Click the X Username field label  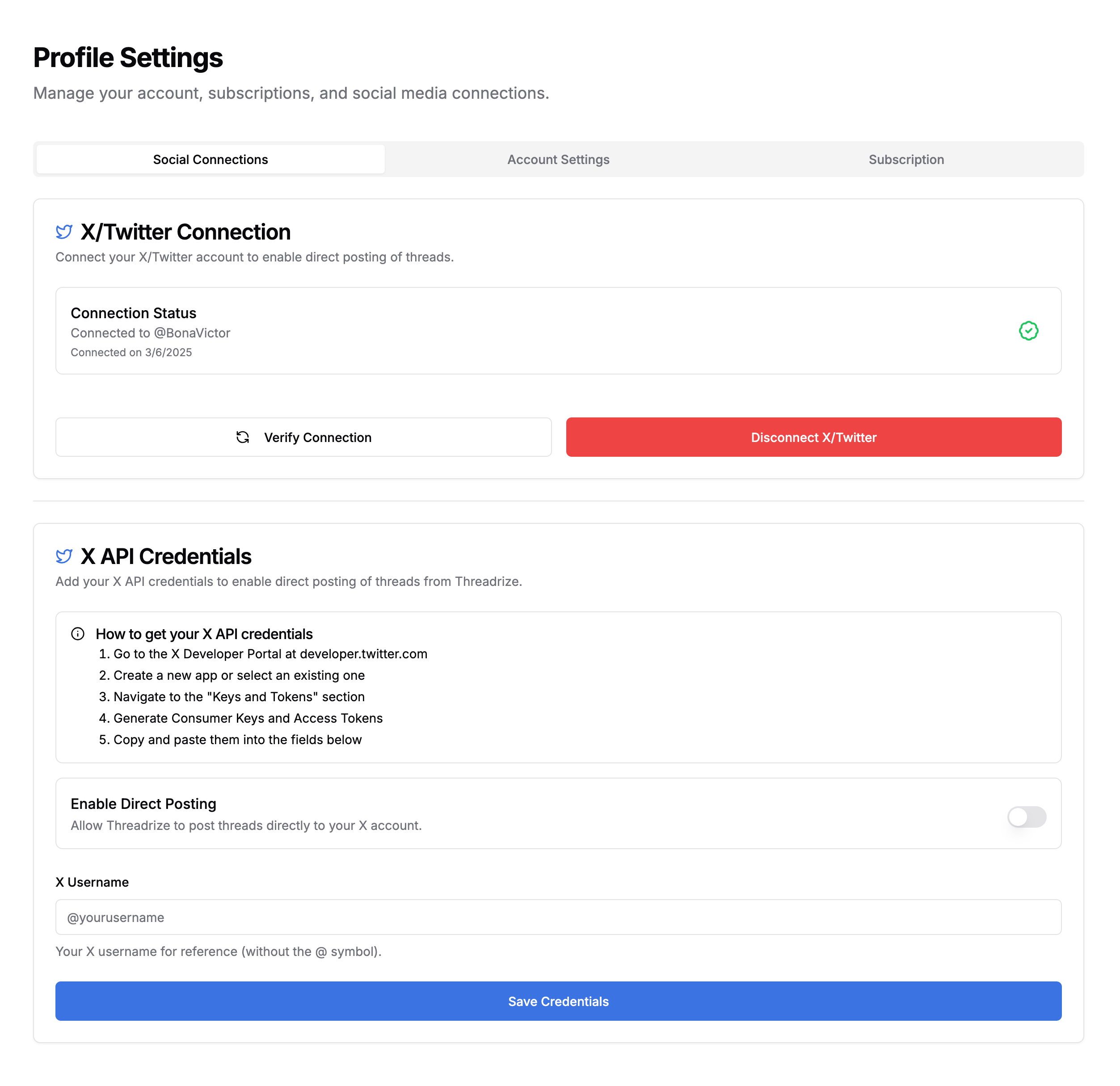pos(92,882)
